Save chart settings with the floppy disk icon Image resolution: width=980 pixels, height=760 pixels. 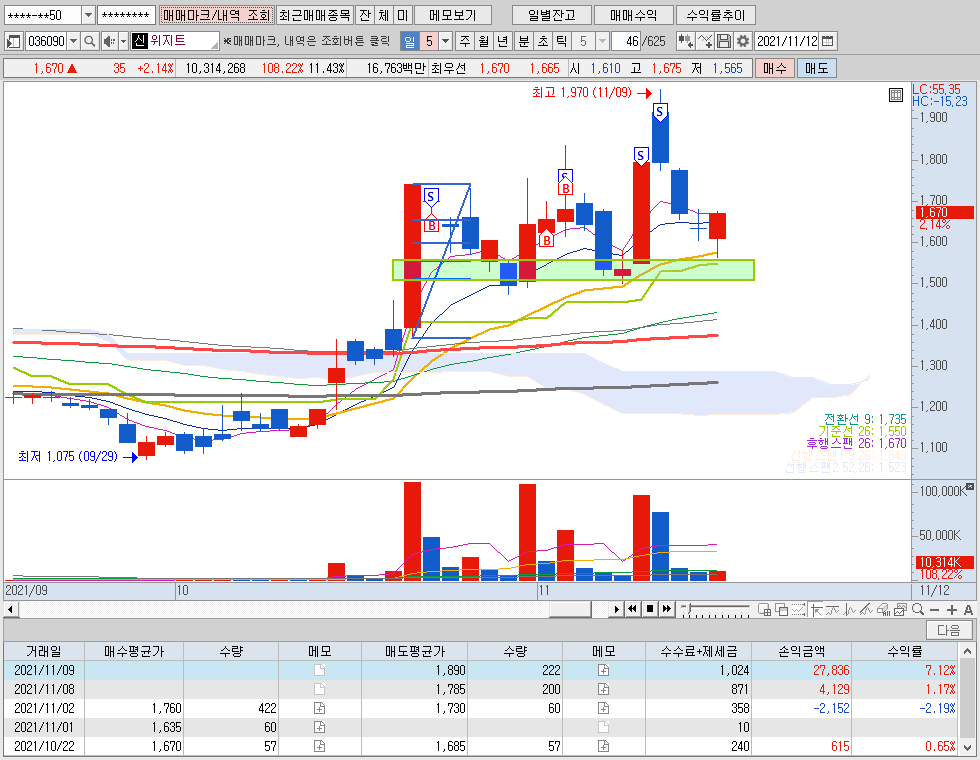[x=724, y=41]
